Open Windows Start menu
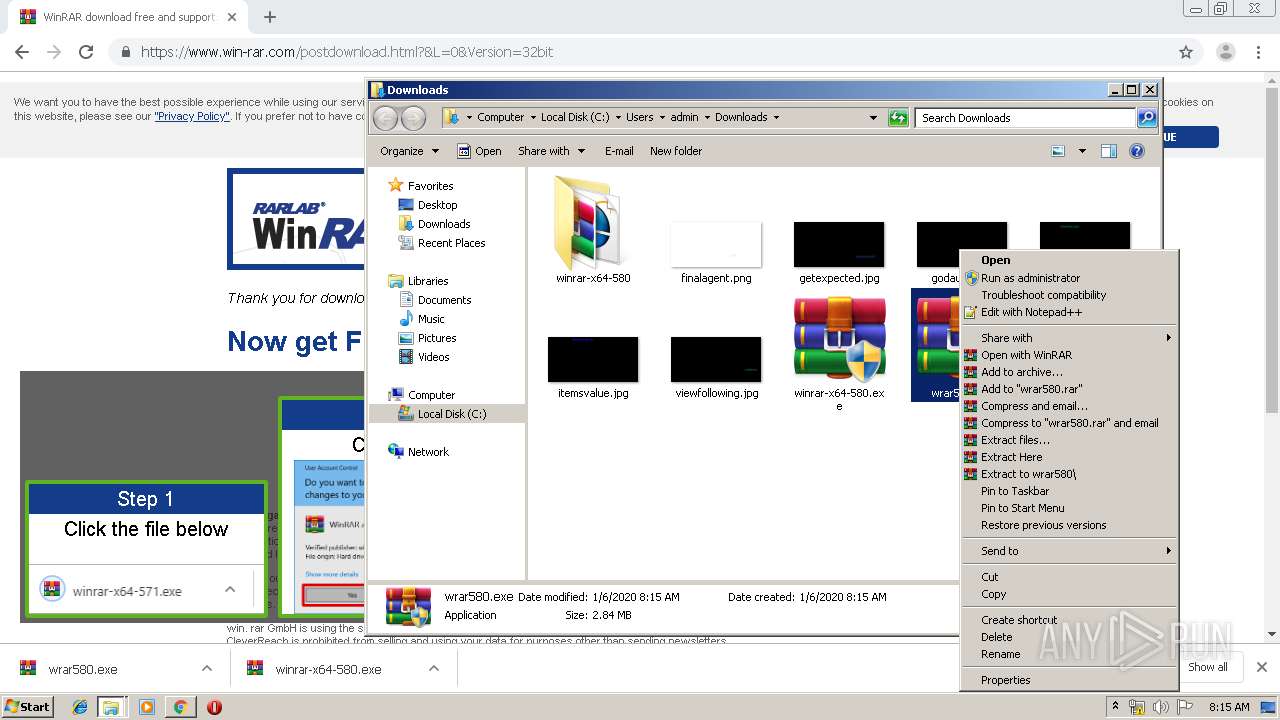 28,706
